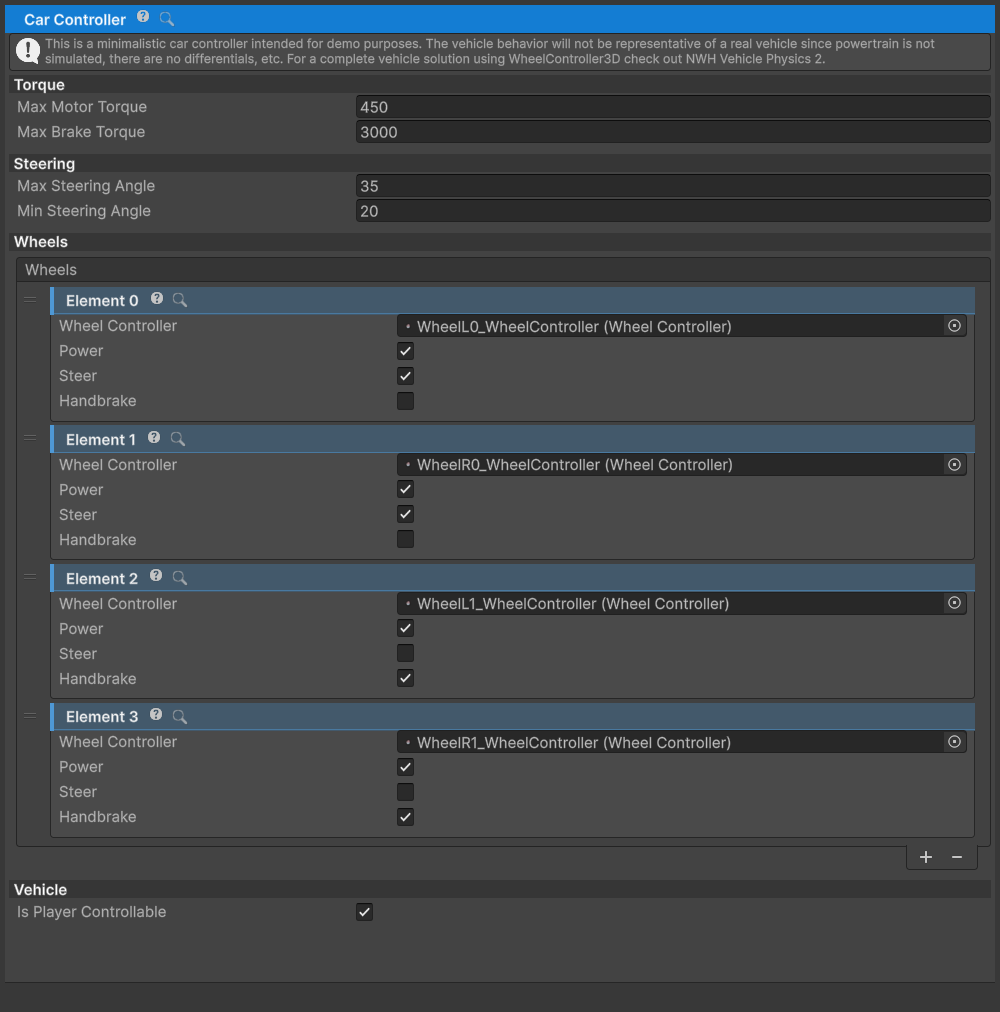Image resolution: width=1000 pixels, height=1012 pixels.
Task: Click the Element 0 search icon
Action: [180, 300]
